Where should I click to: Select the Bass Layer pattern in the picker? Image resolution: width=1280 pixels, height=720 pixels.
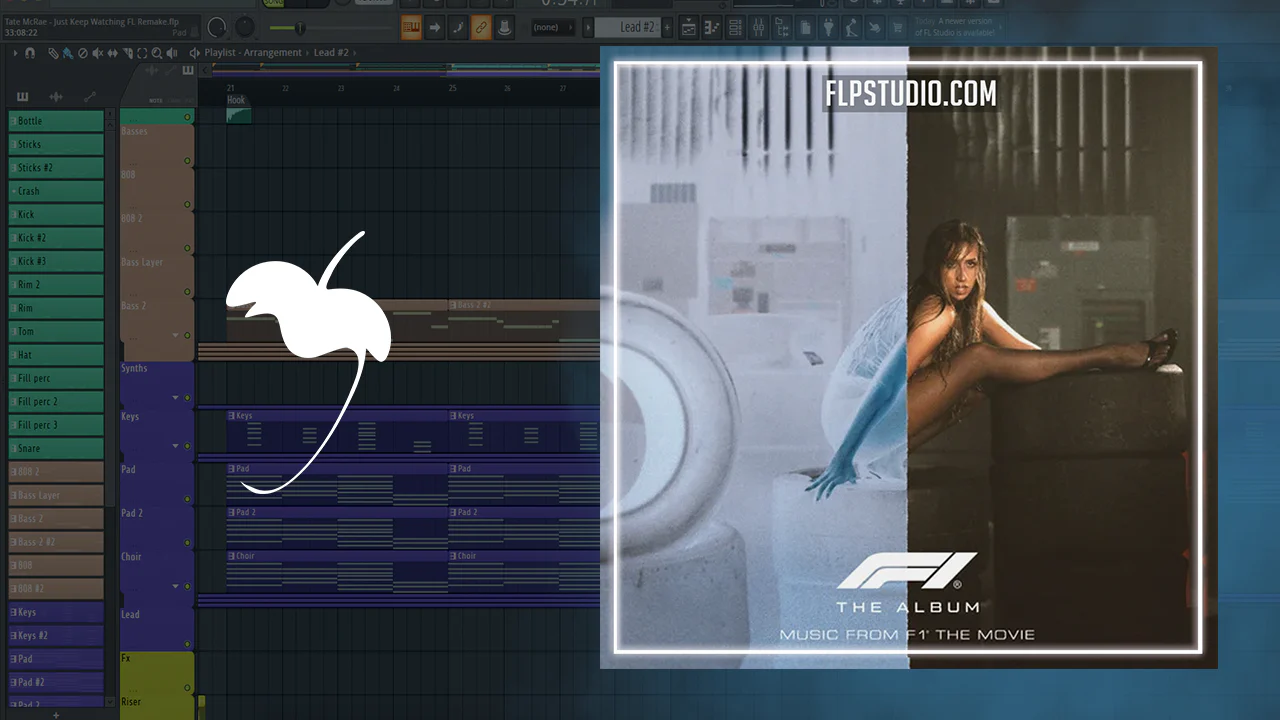tap(56, 495)
